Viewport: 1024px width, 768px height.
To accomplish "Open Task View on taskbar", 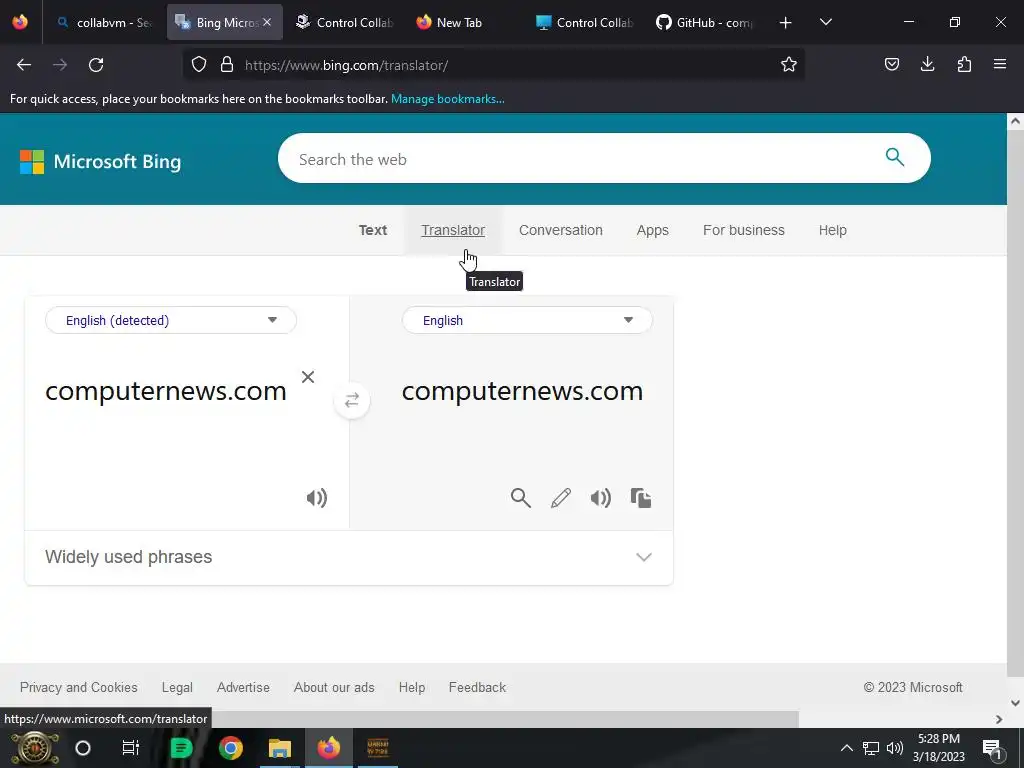I will 131,748.
